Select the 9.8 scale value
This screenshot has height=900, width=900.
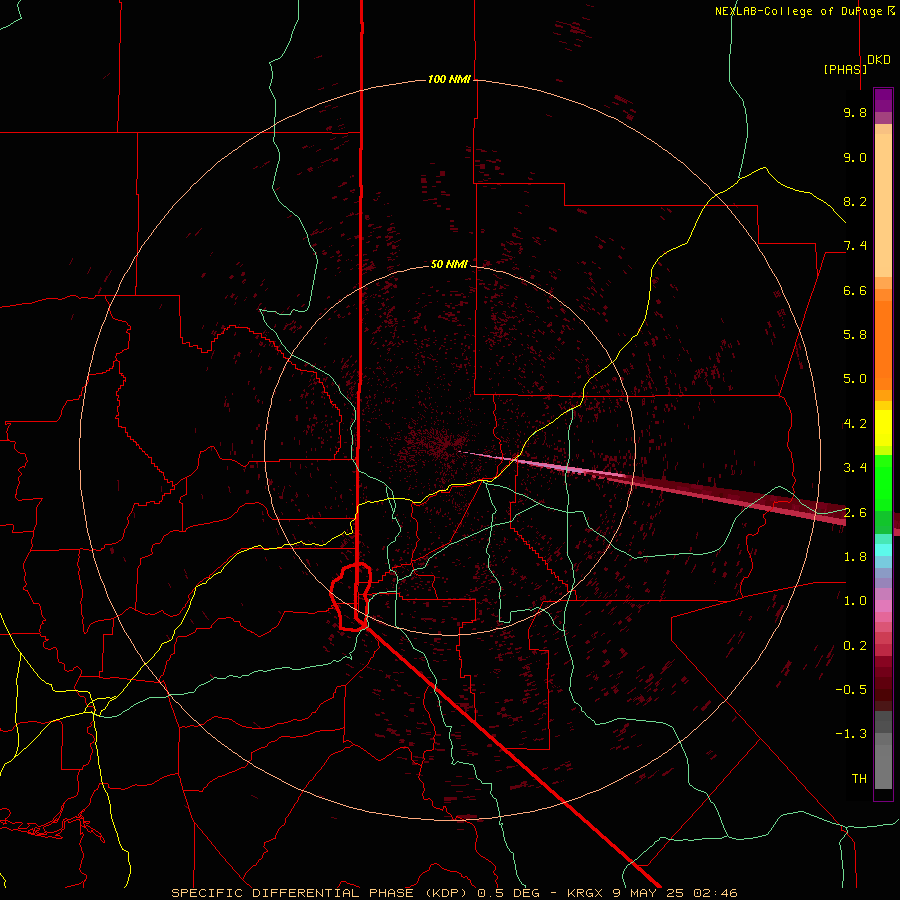pos(855,112)
